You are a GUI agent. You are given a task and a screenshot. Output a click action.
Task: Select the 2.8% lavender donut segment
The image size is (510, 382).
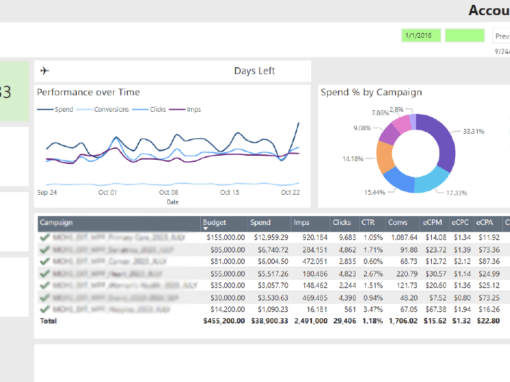click(412, 121)
